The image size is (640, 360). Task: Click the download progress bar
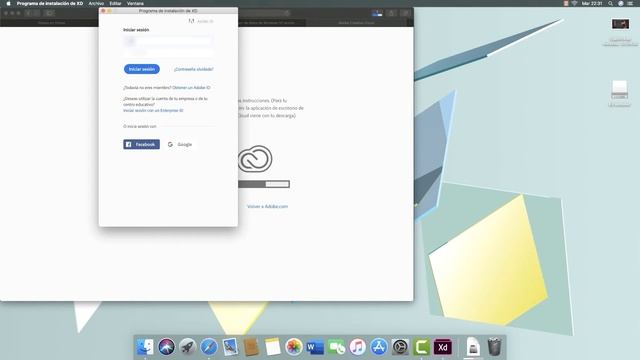click(264, 184)
